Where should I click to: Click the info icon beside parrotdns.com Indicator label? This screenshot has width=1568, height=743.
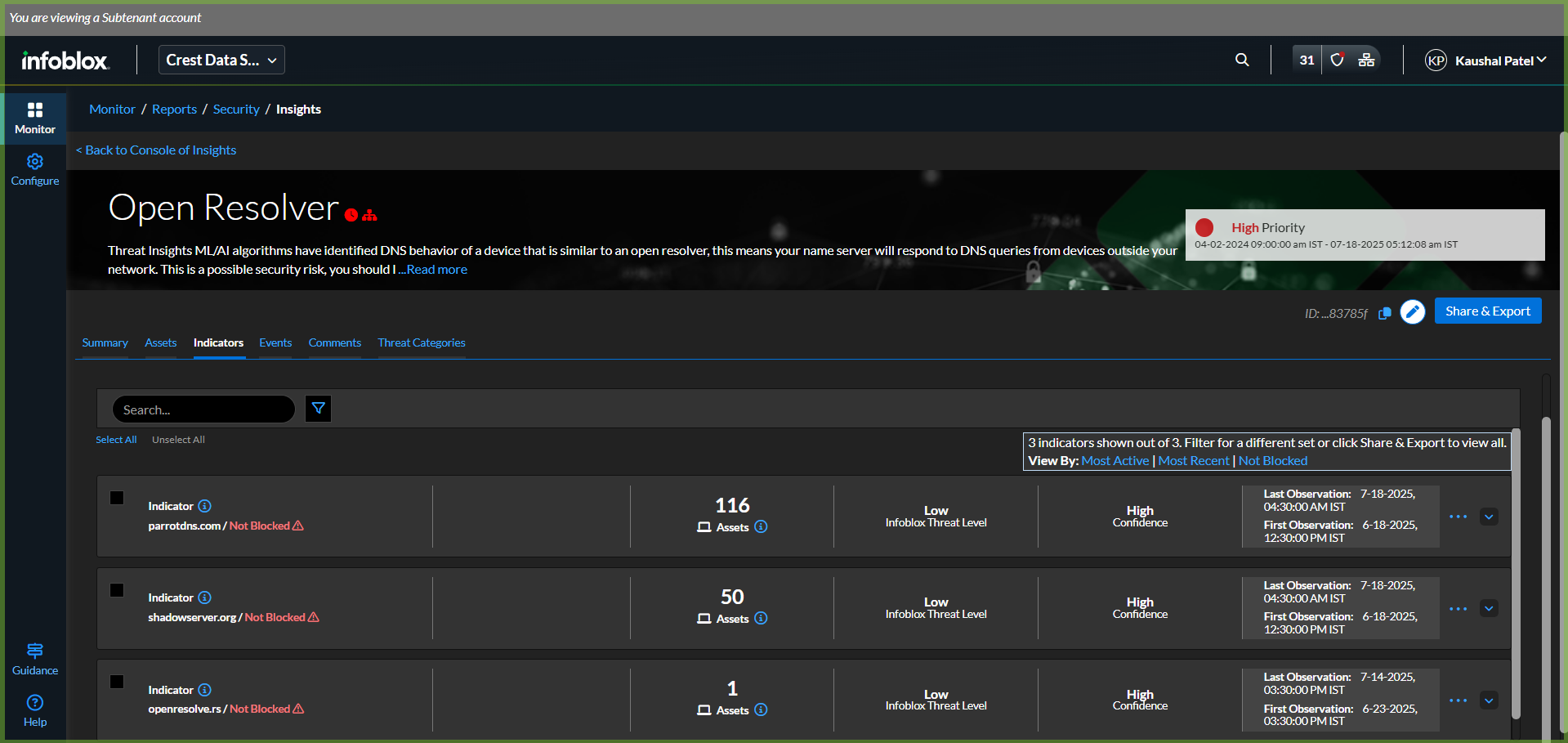click(205, 506)
